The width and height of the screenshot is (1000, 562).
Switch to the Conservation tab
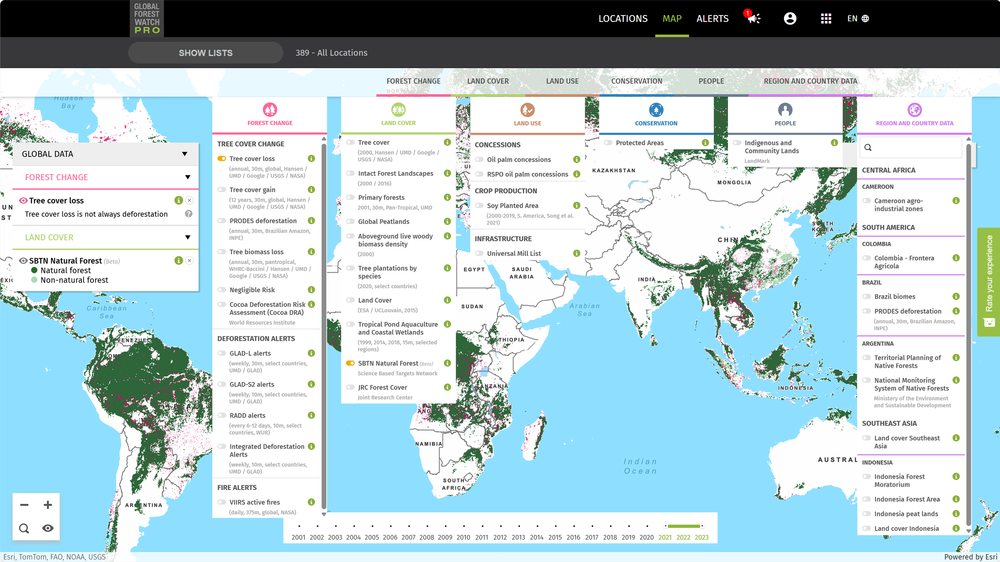click(x=636, y=81)
